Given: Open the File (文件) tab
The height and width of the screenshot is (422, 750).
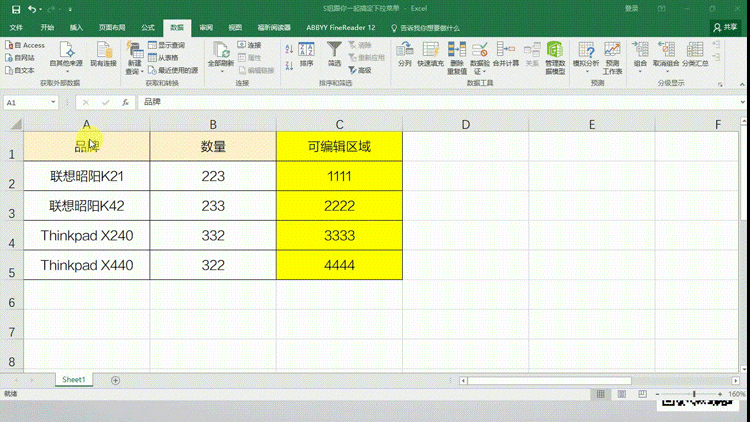Looking at the screenshot, I should tap(16, 28).
